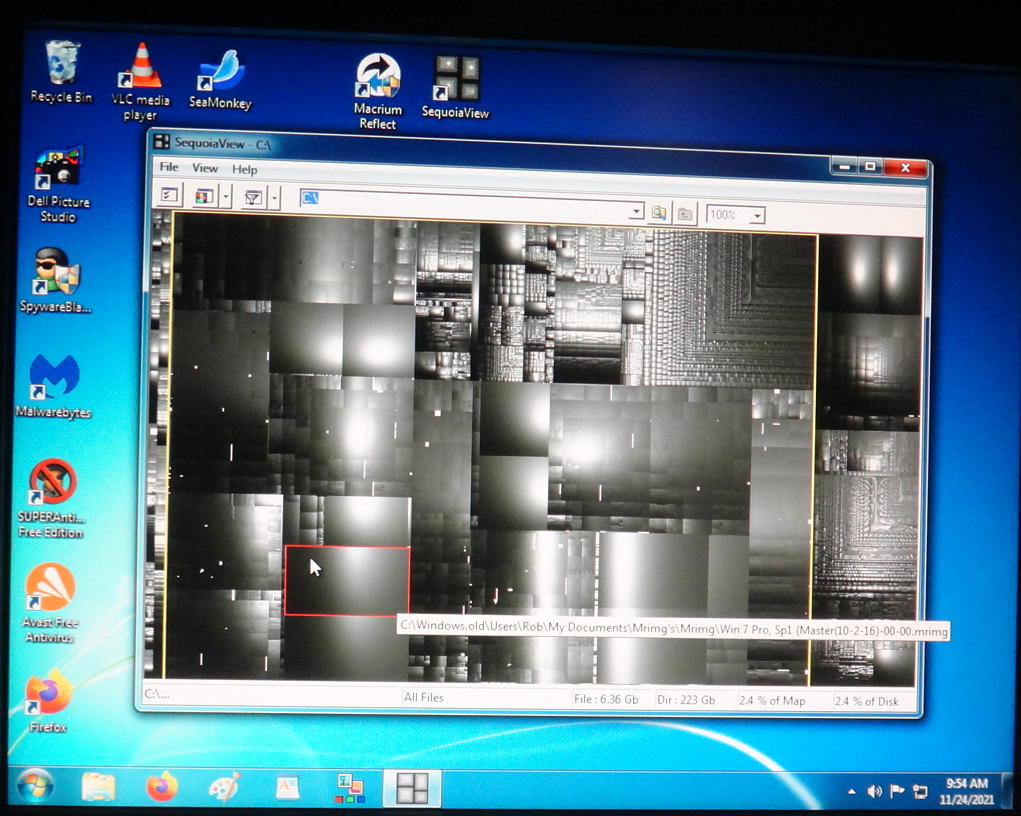Click the WordPad document taskbar icon
Screen dimensions: 1021x816
pos(287,787)
